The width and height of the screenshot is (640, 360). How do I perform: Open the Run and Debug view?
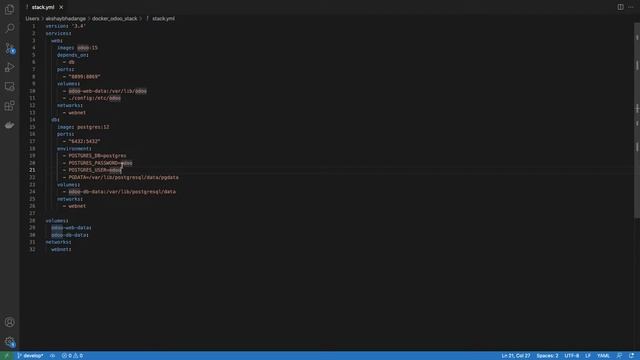tap(9, 67)
